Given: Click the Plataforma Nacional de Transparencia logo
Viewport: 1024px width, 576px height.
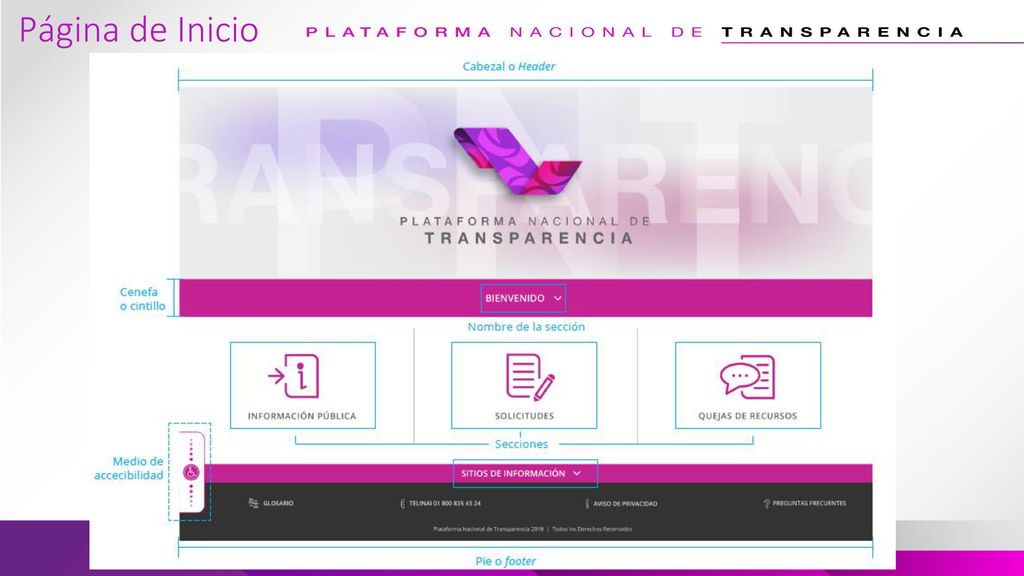Looking at the screenshot, I should click(x=518, y=162).
